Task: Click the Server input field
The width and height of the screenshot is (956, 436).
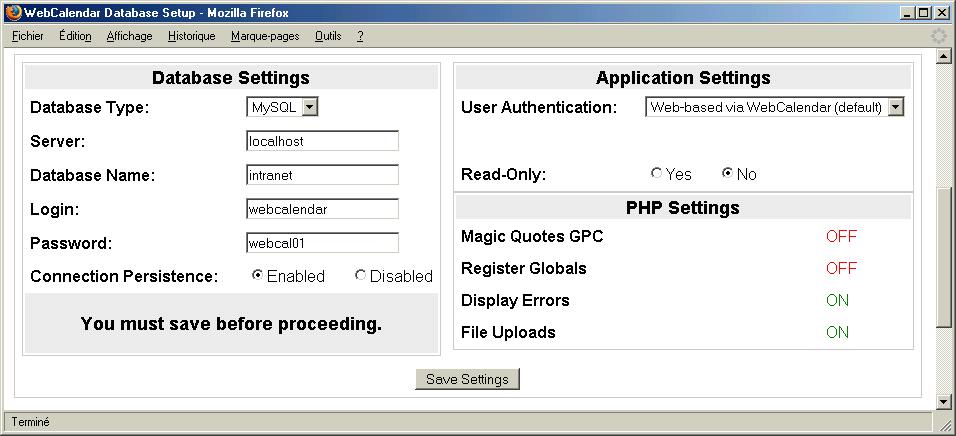Action: pos(323,141)
